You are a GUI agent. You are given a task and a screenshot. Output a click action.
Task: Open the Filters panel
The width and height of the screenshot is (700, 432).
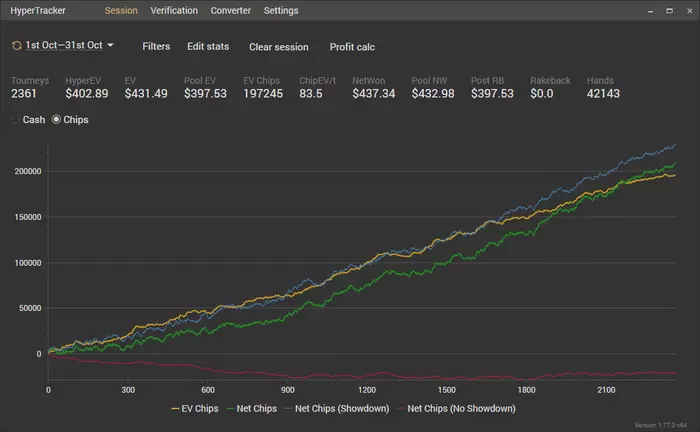[156, 47]
